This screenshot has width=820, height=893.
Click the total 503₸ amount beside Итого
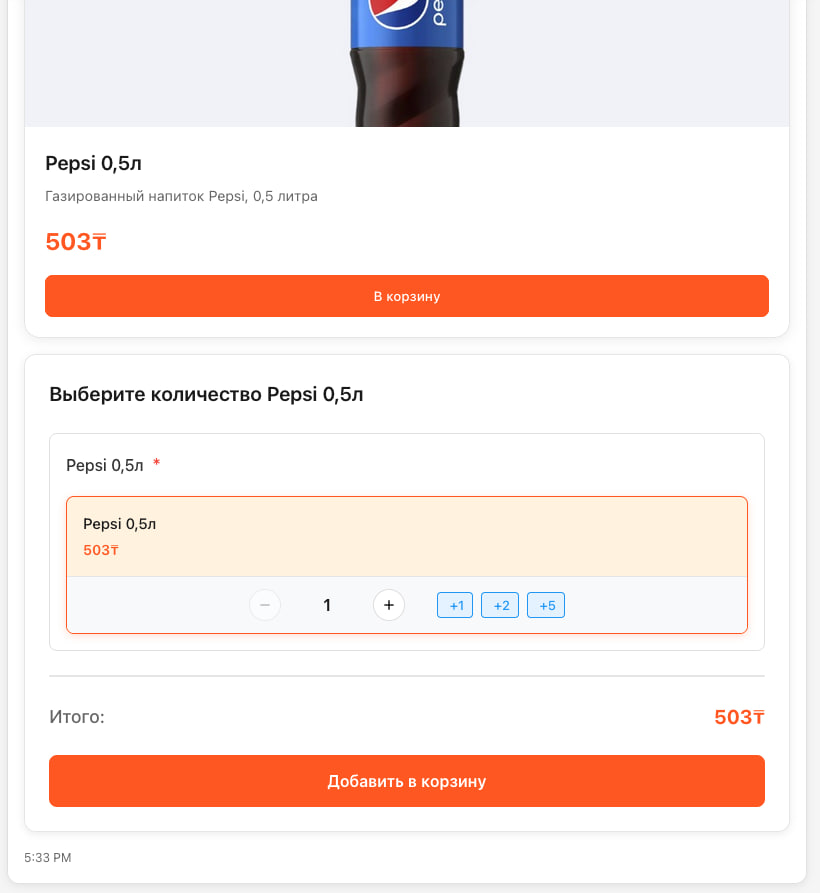click(x=739, y=717)
